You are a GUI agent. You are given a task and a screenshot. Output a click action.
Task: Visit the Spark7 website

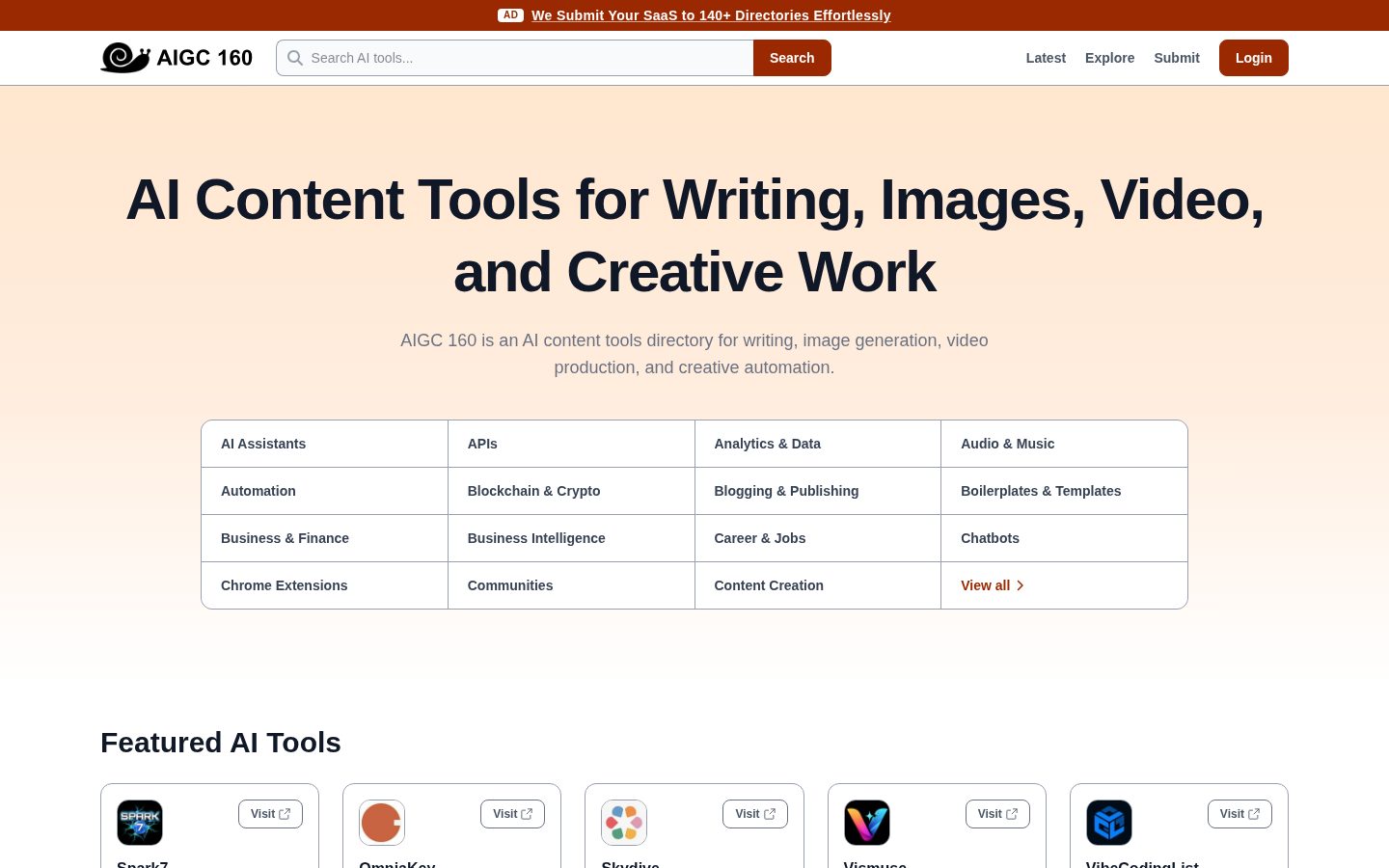[x=270, y=814]
